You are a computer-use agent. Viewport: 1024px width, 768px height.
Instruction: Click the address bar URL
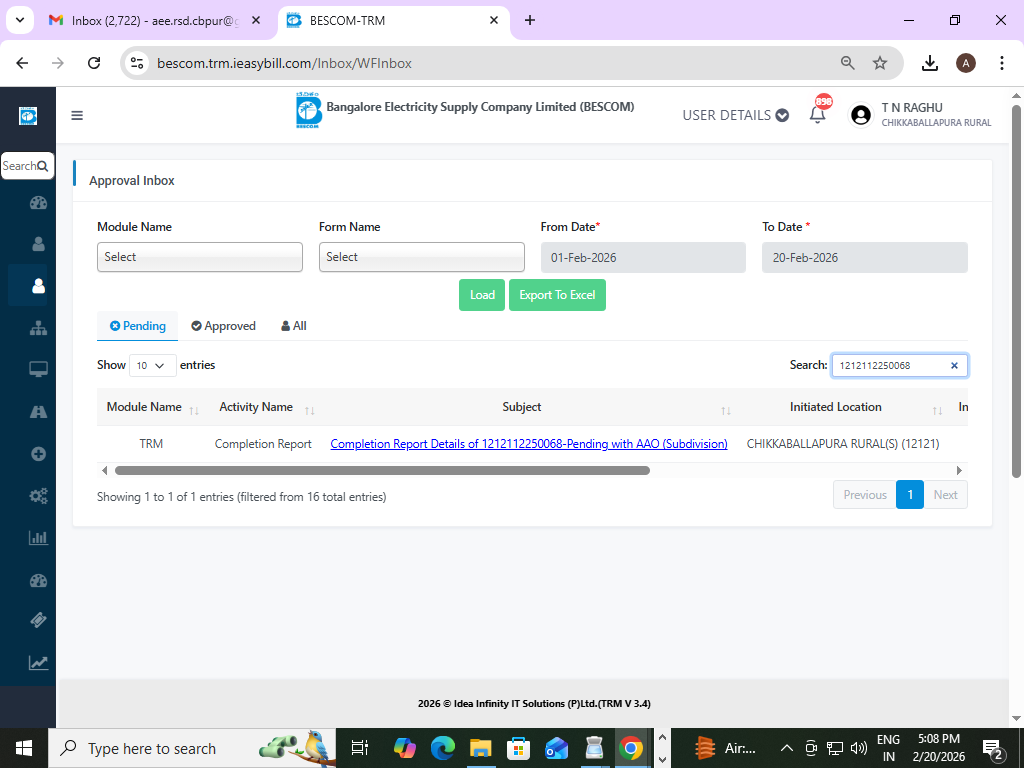click(284, 63)
